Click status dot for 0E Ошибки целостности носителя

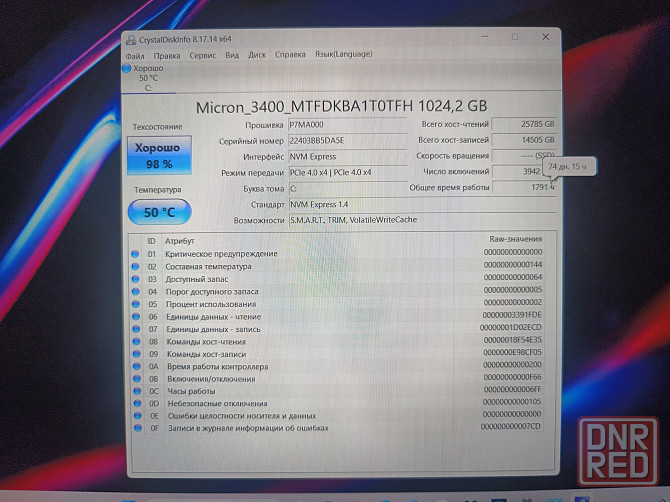(138, 415)
